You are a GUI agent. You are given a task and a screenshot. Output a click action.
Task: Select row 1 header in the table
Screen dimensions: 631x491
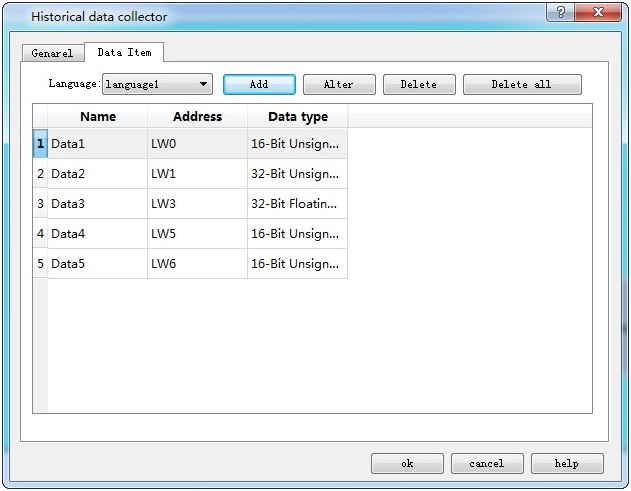(x=40, y=144)
